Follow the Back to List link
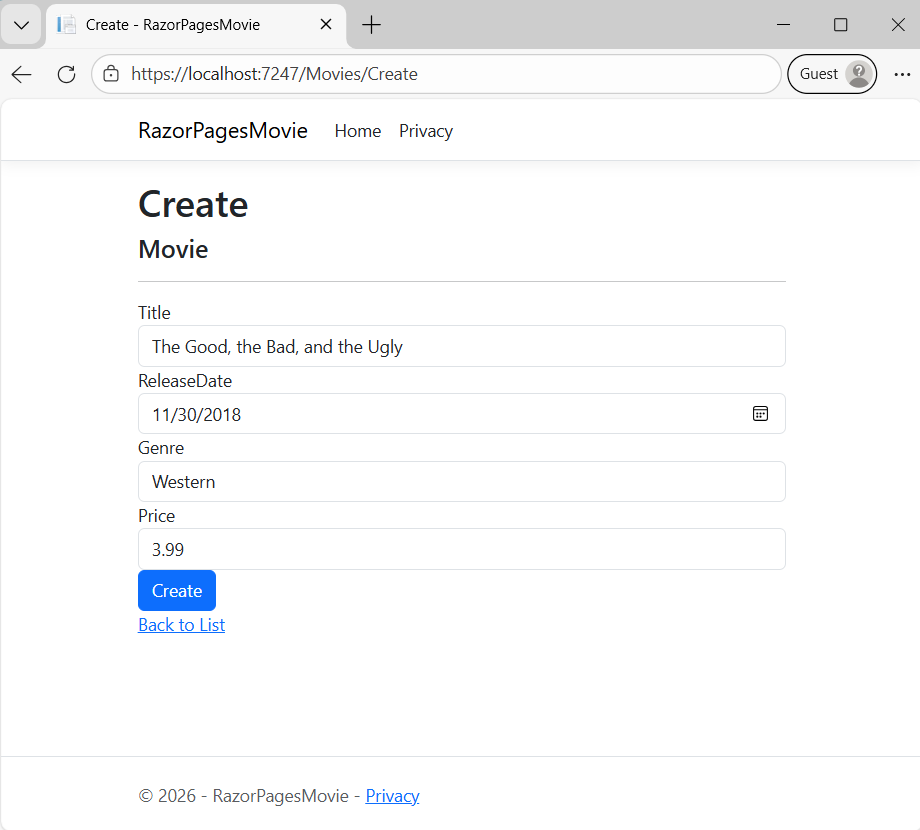Image resolution: width=920 pixels, height=830 pixels. pos(181,624)
